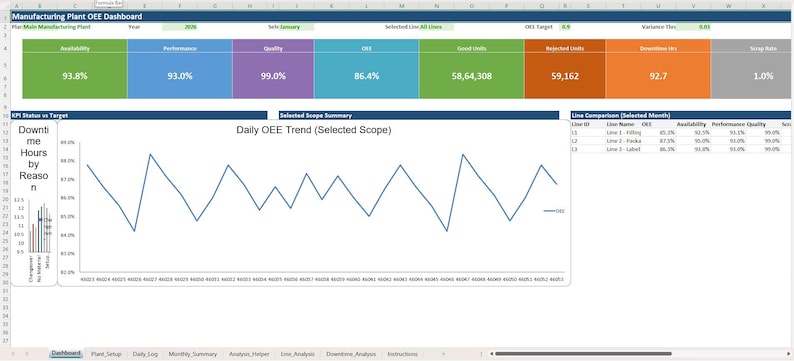Select Line 3 OEE value 86.3%
794x361 pixels.
point(658,149)
